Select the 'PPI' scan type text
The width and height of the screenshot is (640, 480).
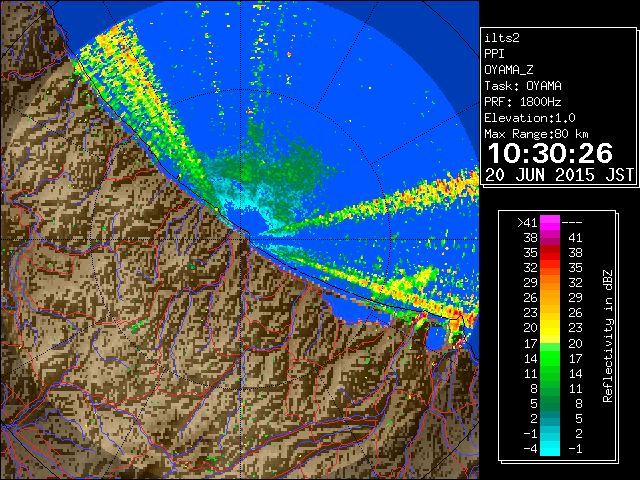pyautogui.click(x=494, y=54)
